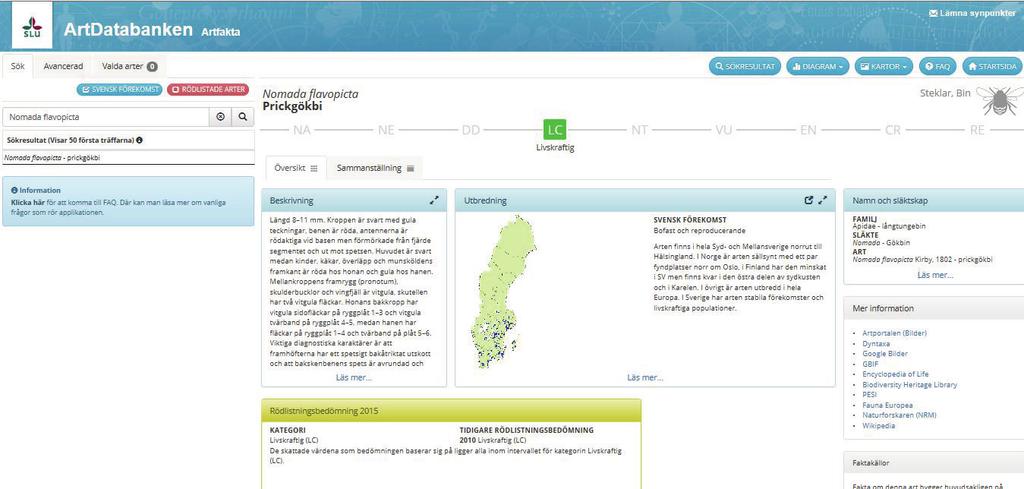Screen dimensions: 1024x489
Task: Switch to the Avancerad tab
Action: (63, 66)
